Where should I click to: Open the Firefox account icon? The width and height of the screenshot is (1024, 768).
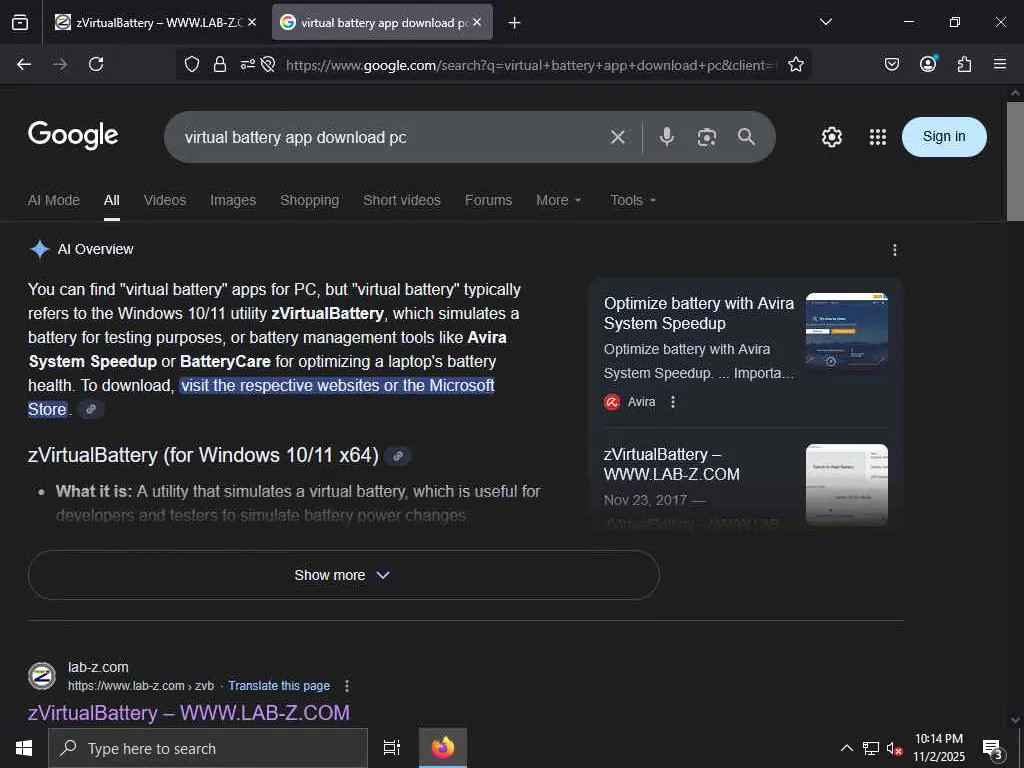coord(928,63)
